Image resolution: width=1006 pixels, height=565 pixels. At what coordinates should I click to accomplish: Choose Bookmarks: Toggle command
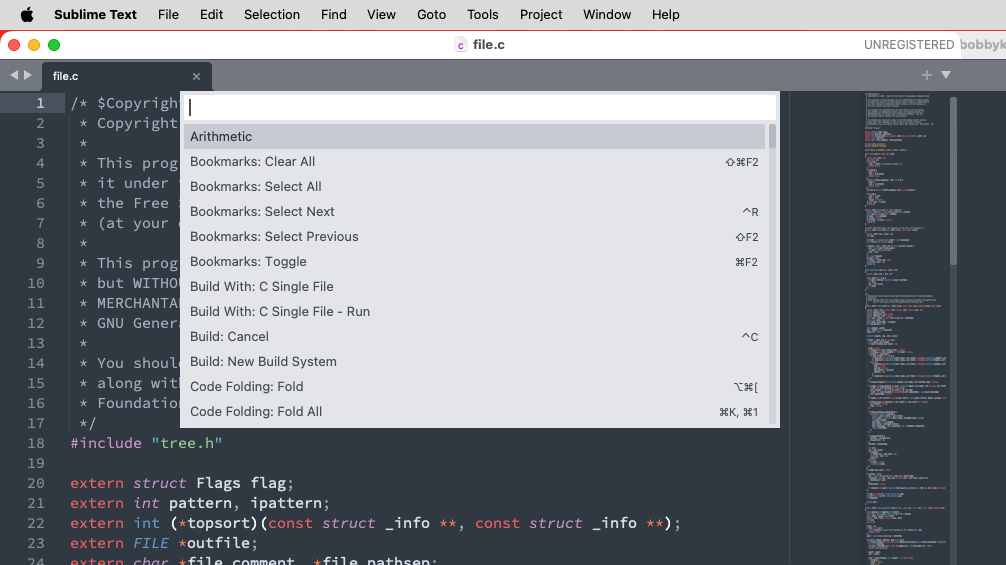click(x=475, y=262)
